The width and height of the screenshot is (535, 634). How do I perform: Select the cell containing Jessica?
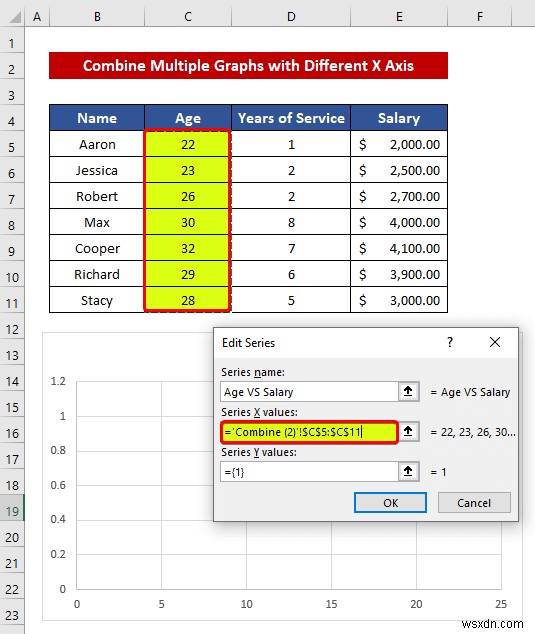[97, 170]
